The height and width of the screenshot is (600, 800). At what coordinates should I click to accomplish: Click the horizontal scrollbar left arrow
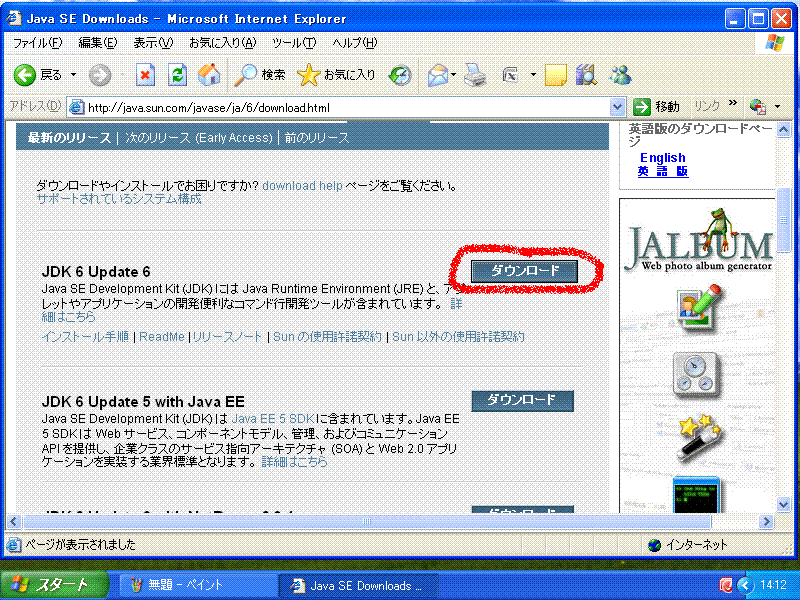(x=14, y=521)
